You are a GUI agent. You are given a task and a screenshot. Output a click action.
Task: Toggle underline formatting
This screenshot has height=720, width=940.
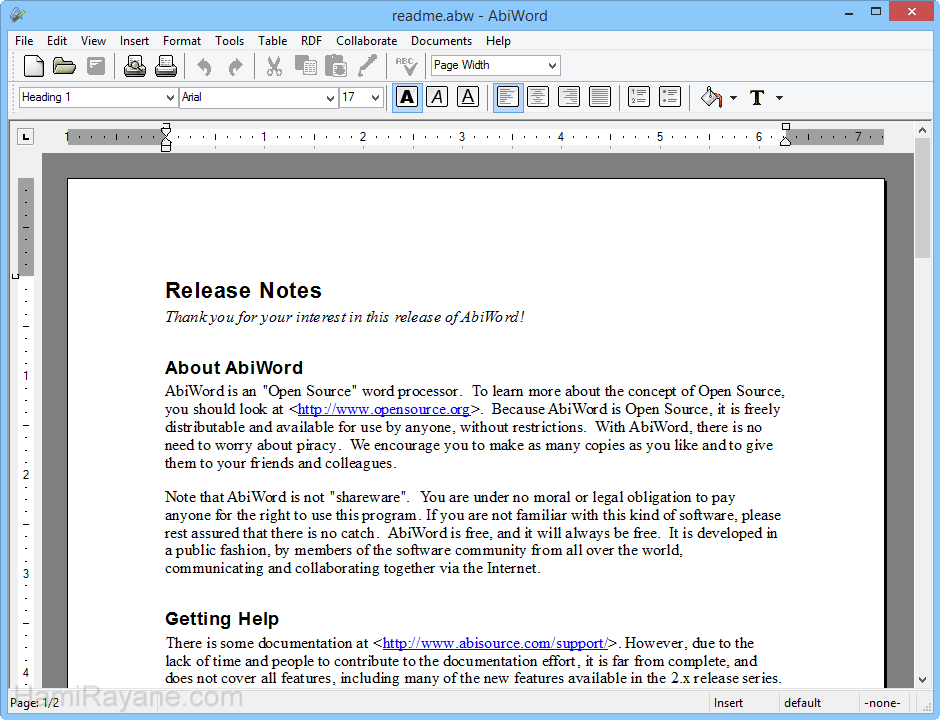[468, 97]
